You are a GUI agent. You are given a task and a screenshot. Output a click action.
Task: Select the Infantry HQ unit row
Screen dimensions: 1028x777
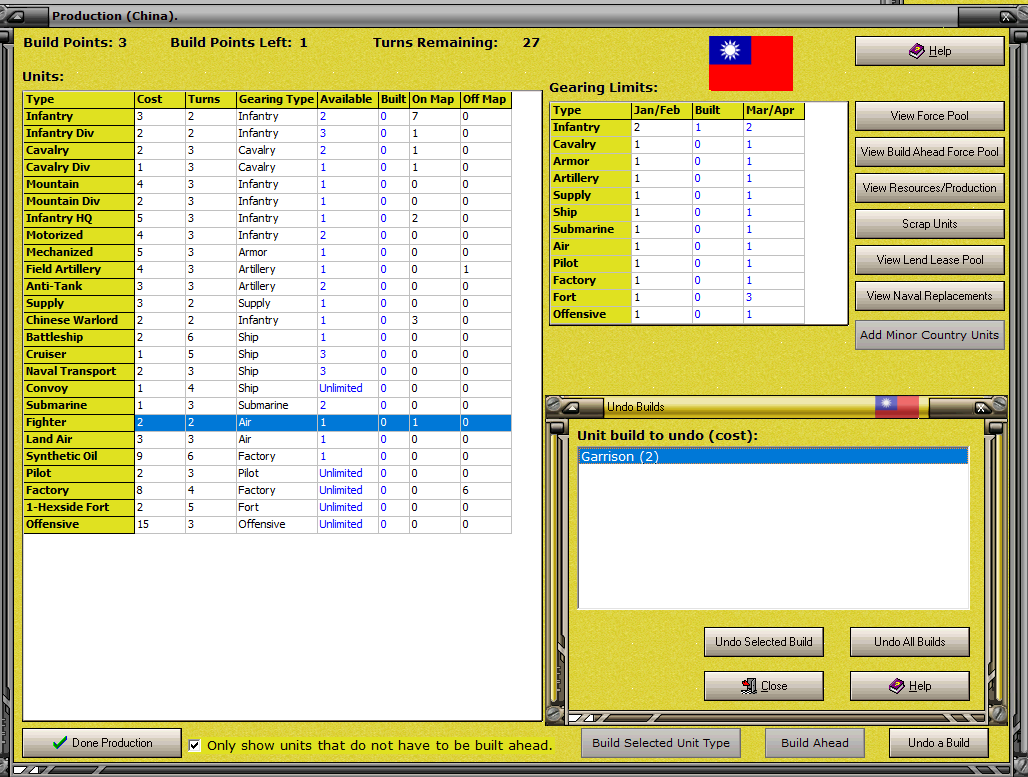(267, 219)
